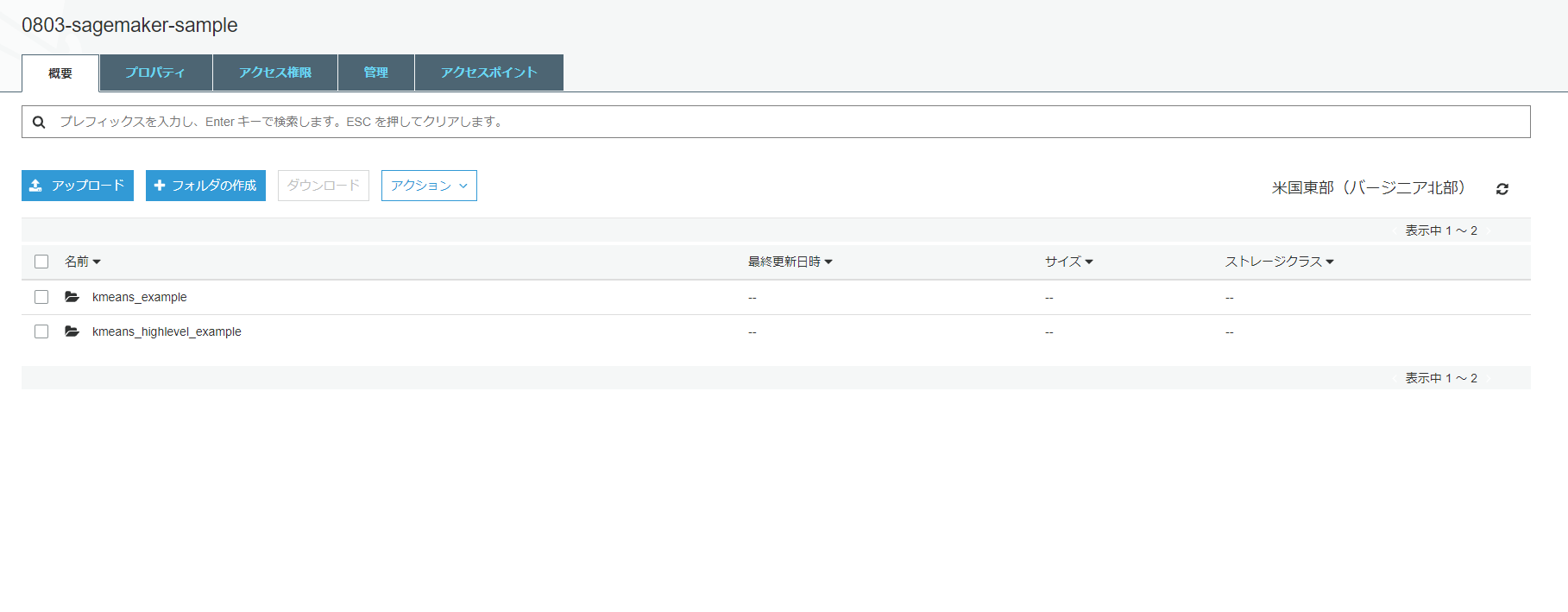Sort by the サイズ column header
The height and width of the screenshot is (612, 1568).
coord(1068,262)
